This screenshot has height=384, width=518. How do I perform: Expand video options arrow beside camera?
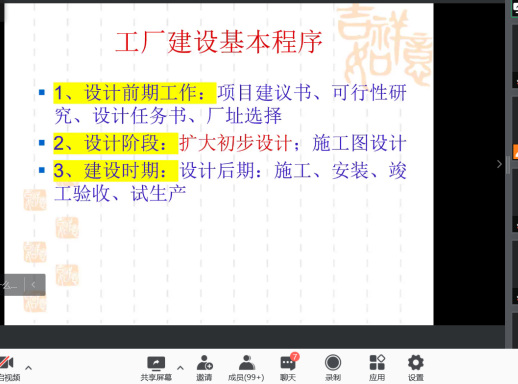click(x=29, y=368)
